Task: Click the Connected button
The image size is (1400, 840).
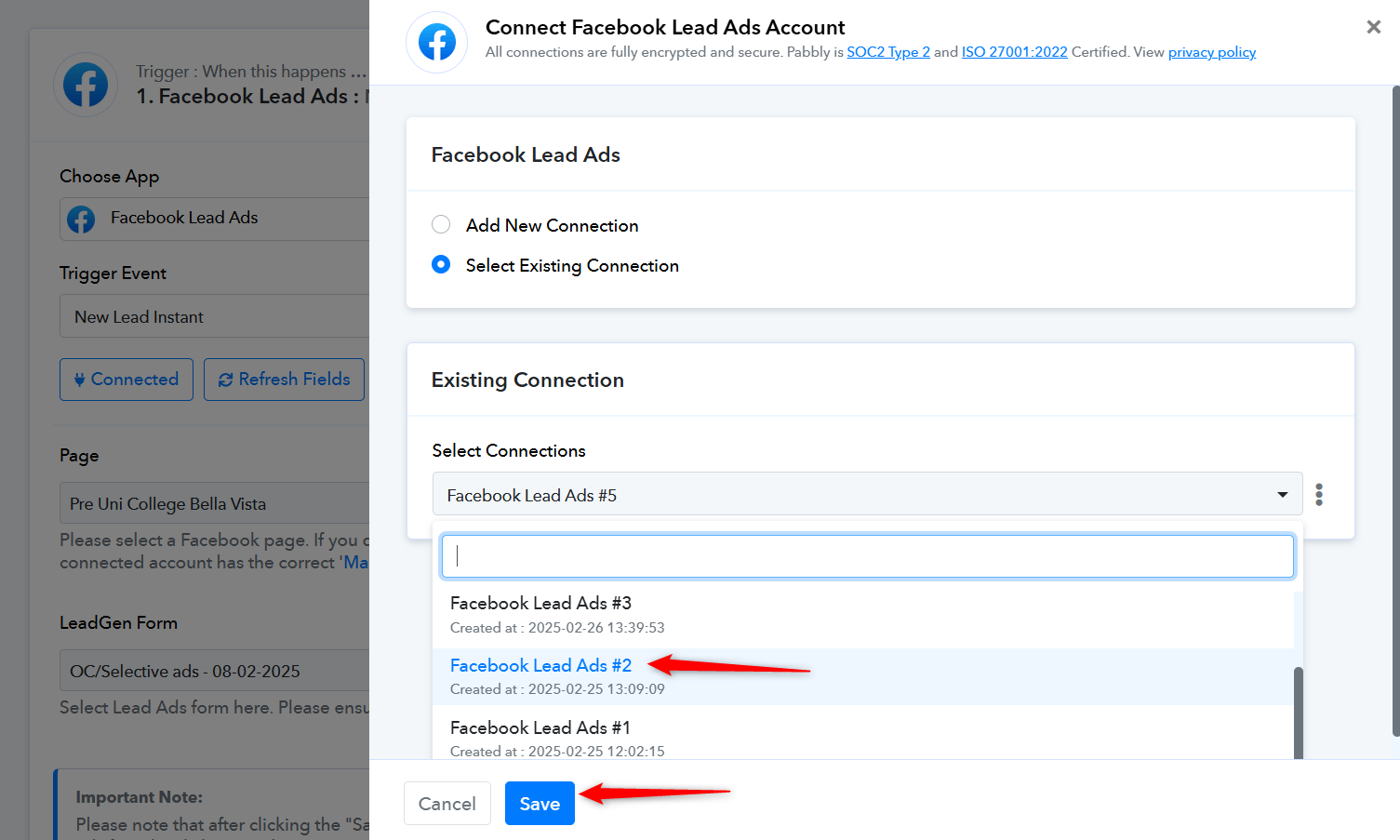Action: pyautogui.click(x=127, y=380)
